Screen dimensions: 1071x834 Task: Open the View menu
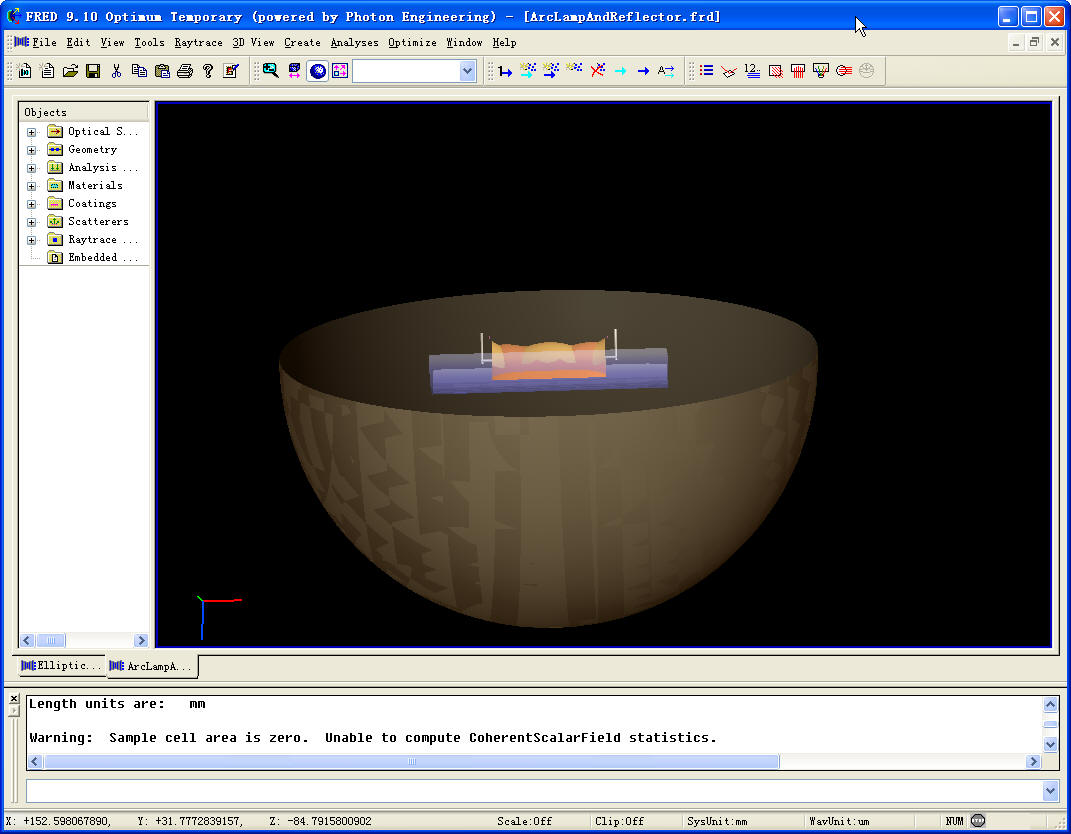pos(112,42)
